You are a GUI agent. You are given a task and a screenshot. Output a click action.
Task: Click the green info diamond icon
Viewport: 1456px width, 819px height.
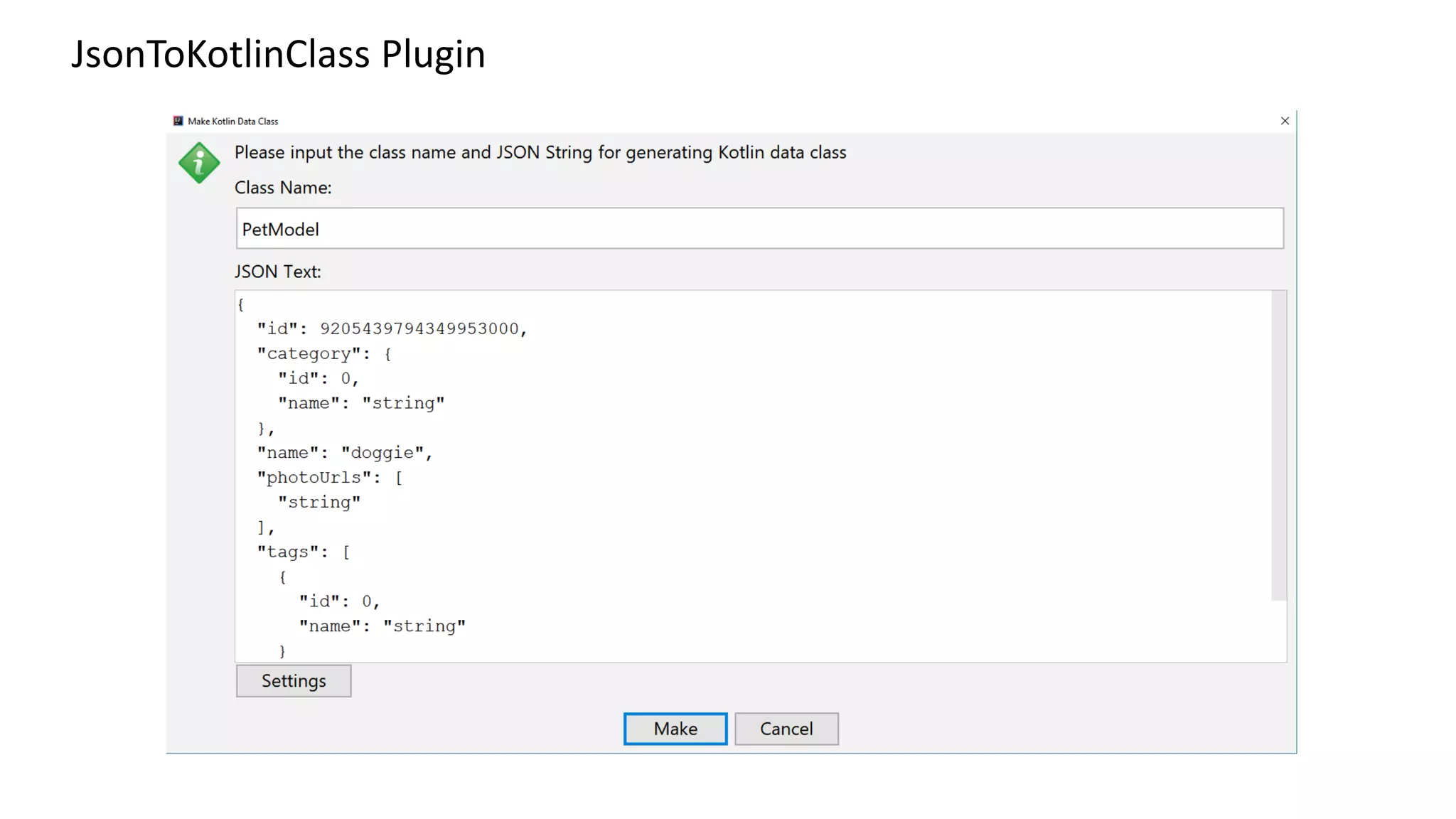(199, 163)
